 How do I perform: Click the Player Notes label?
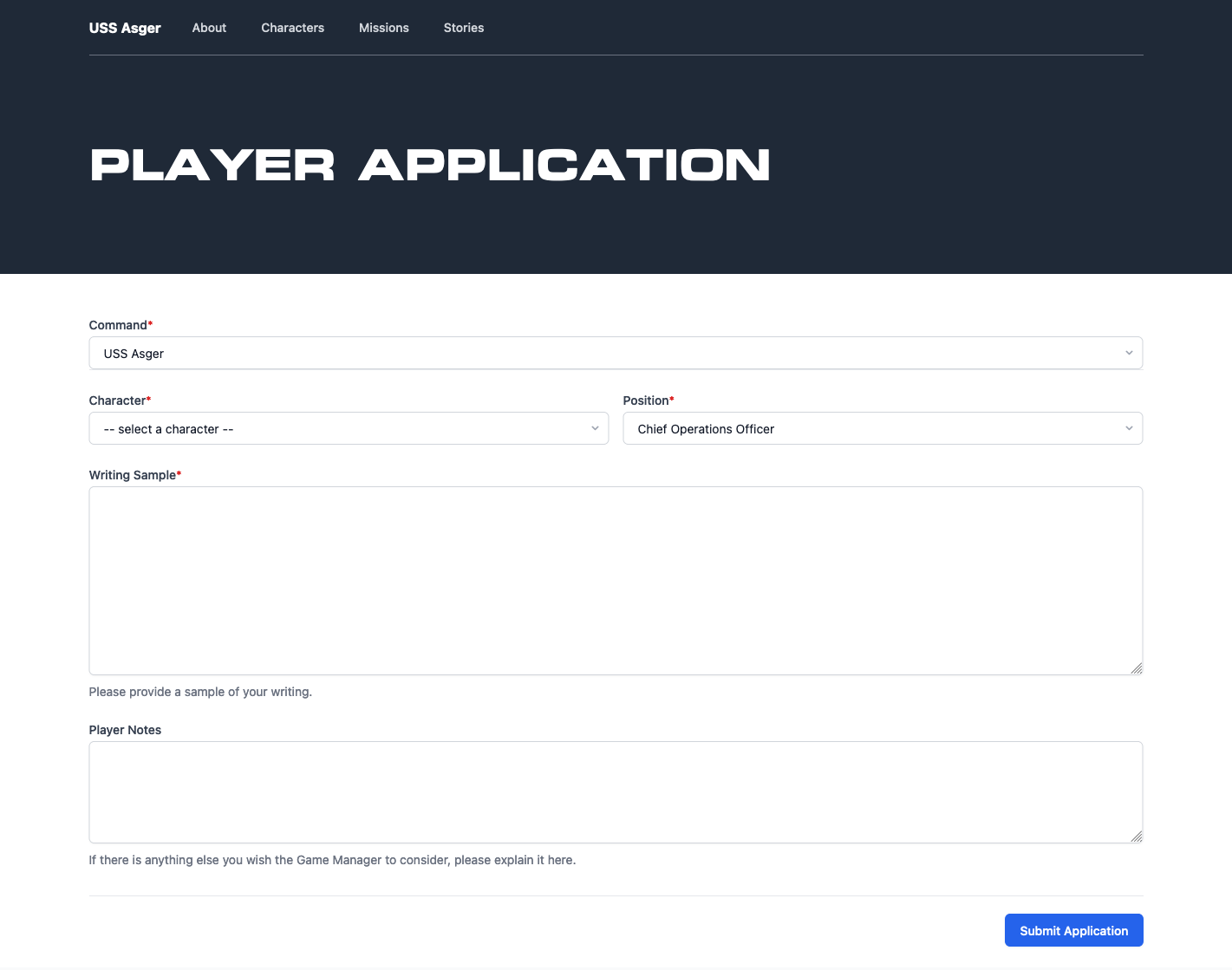pos(125,730)
